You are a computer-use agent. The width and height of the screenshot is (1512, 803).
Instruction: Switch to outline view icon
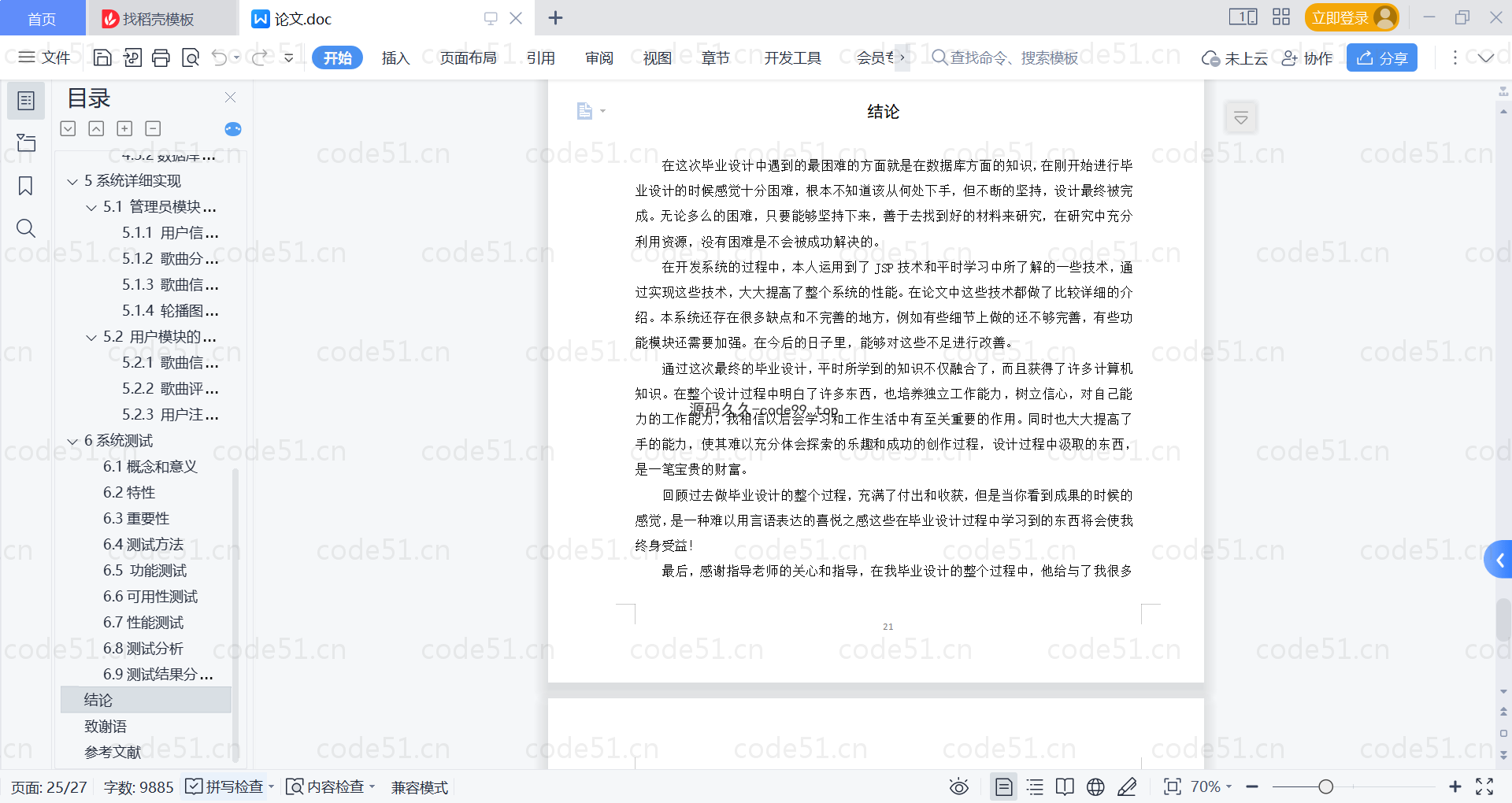(1035, 786)
